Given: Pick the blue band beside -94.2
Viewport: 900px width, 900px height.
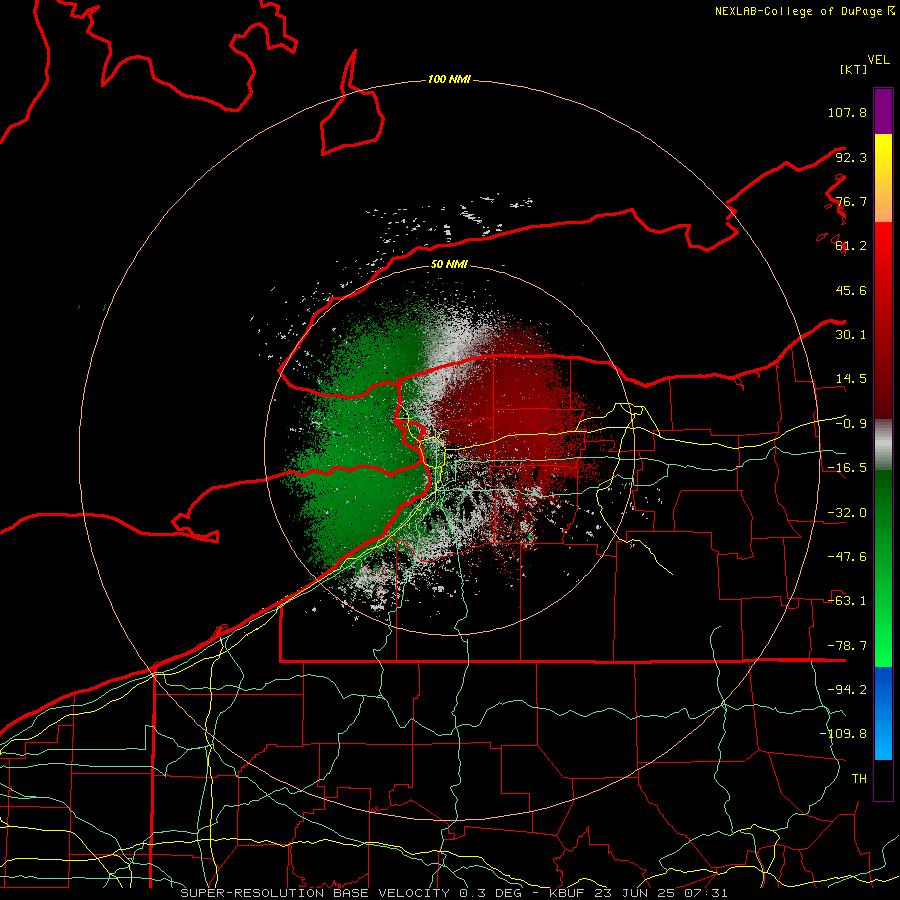Looking at the screenshot, I should (883, 713).
